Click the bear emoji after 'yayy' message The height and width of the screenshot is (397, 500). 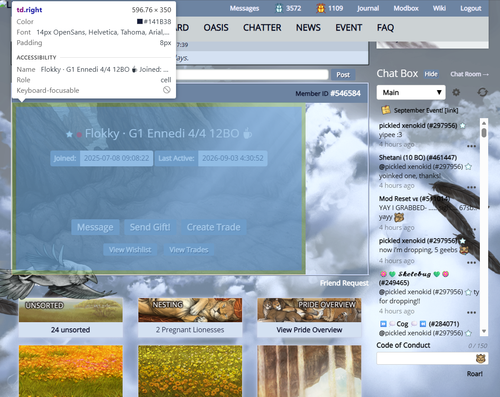coord(399,218)
